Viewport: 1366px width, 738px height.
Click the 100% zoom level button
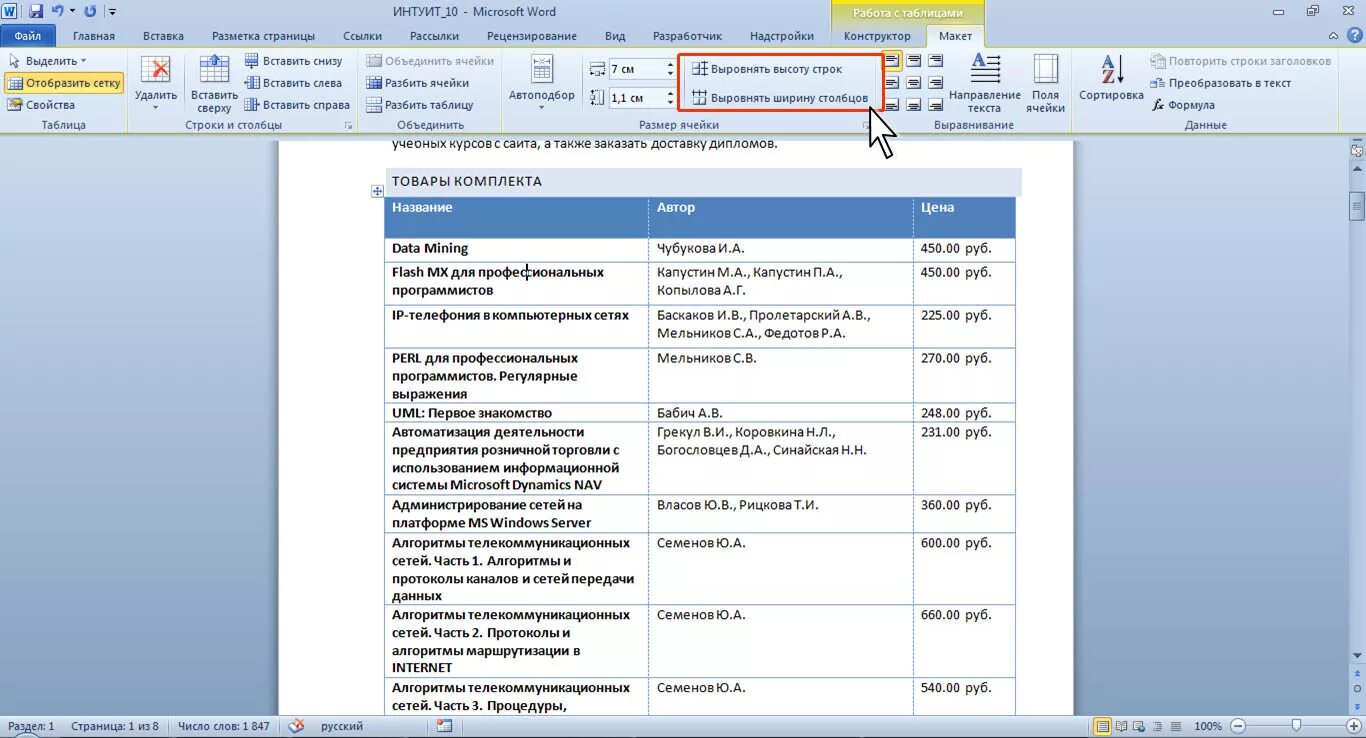coord(1208,726)
